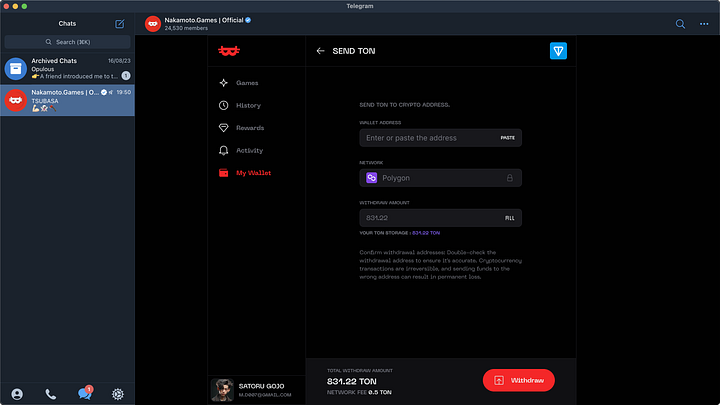Open the Network Polygon selector
720x405 pixels.
[440, 178]
